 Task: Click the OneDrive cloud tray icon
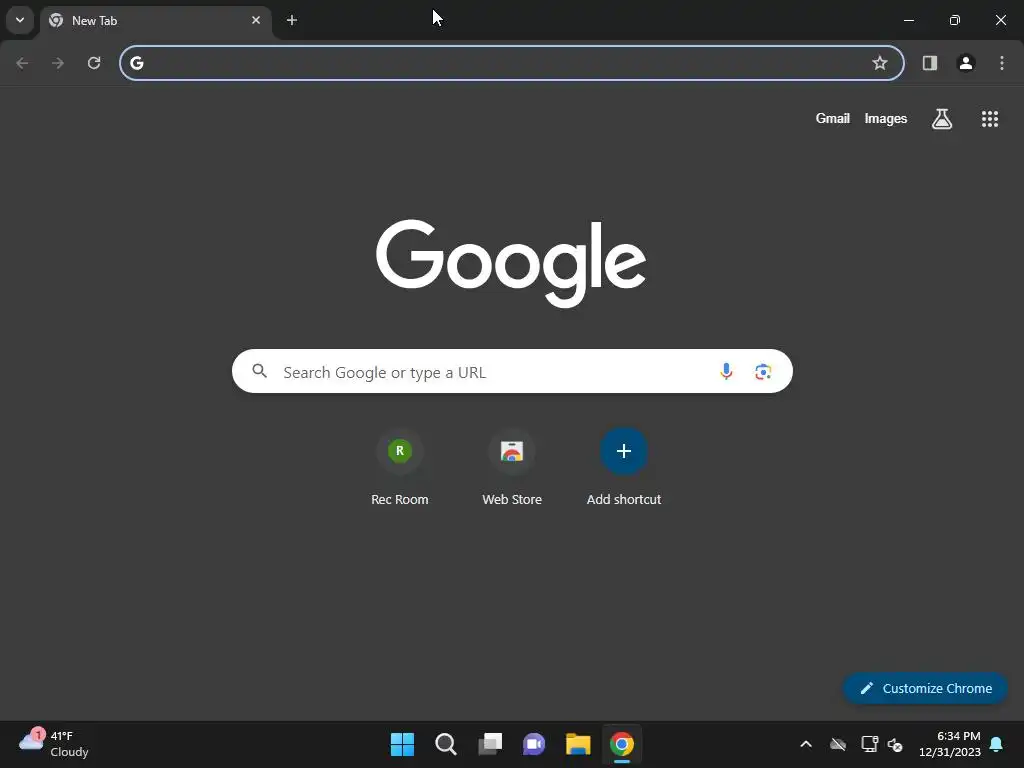point(838,744)
